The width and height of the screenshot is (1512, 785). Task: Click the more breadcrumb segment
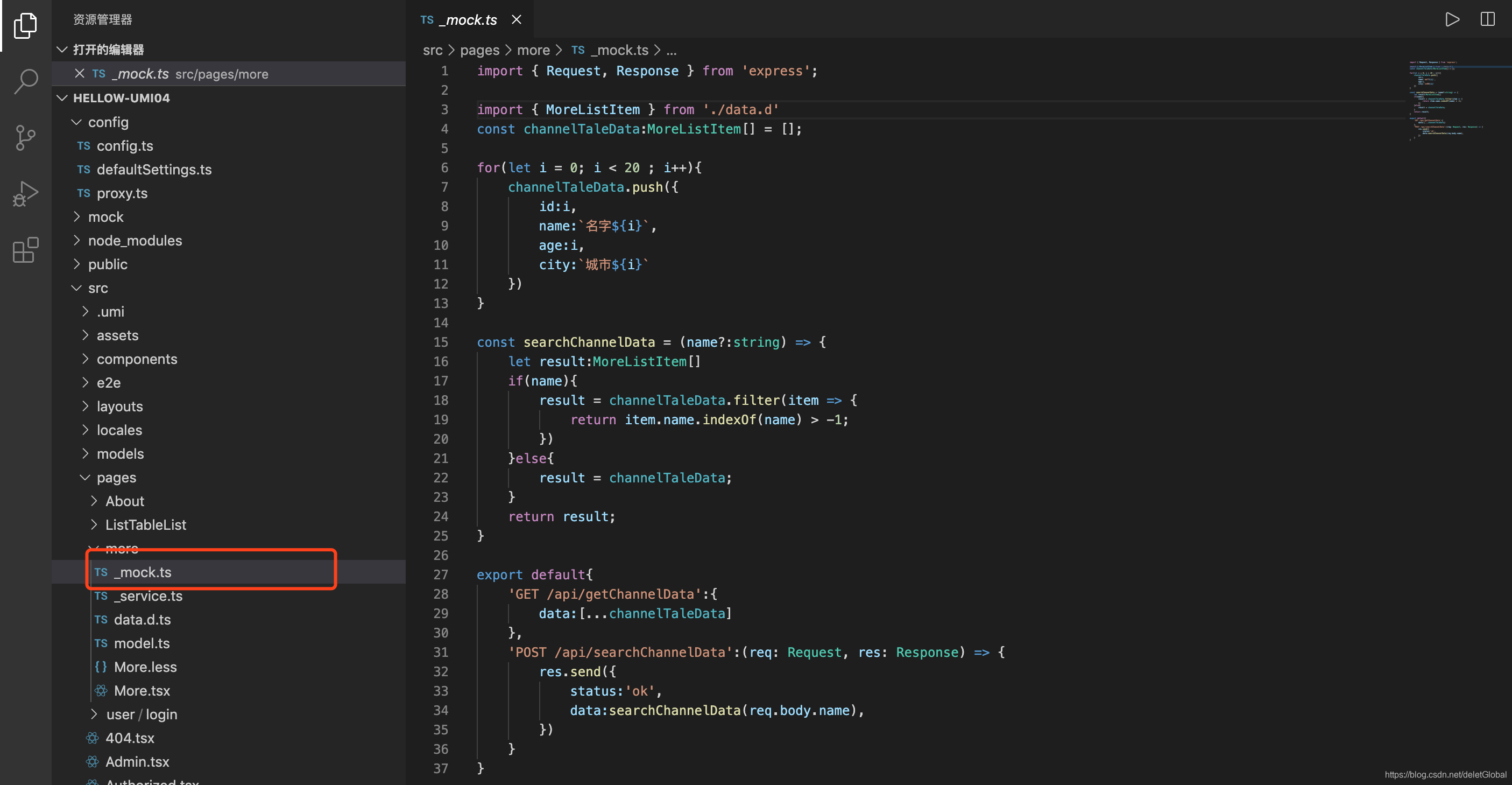pos(533,50)
